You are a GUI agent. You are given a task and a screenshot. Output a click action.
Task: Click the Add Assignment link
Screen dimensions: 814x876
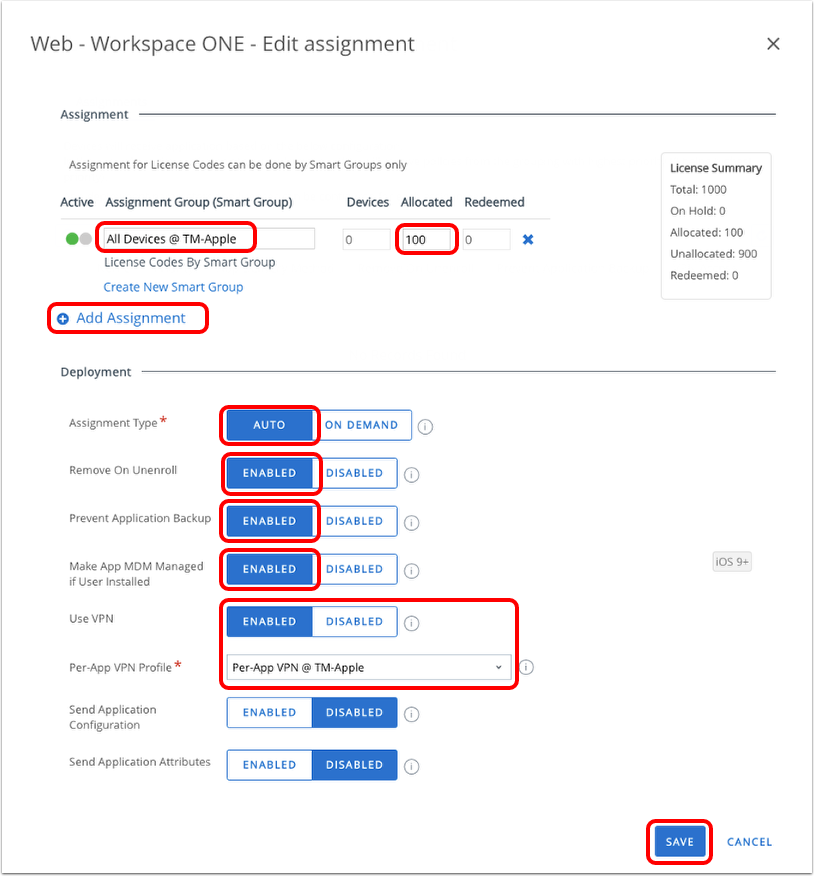[130, 318]
